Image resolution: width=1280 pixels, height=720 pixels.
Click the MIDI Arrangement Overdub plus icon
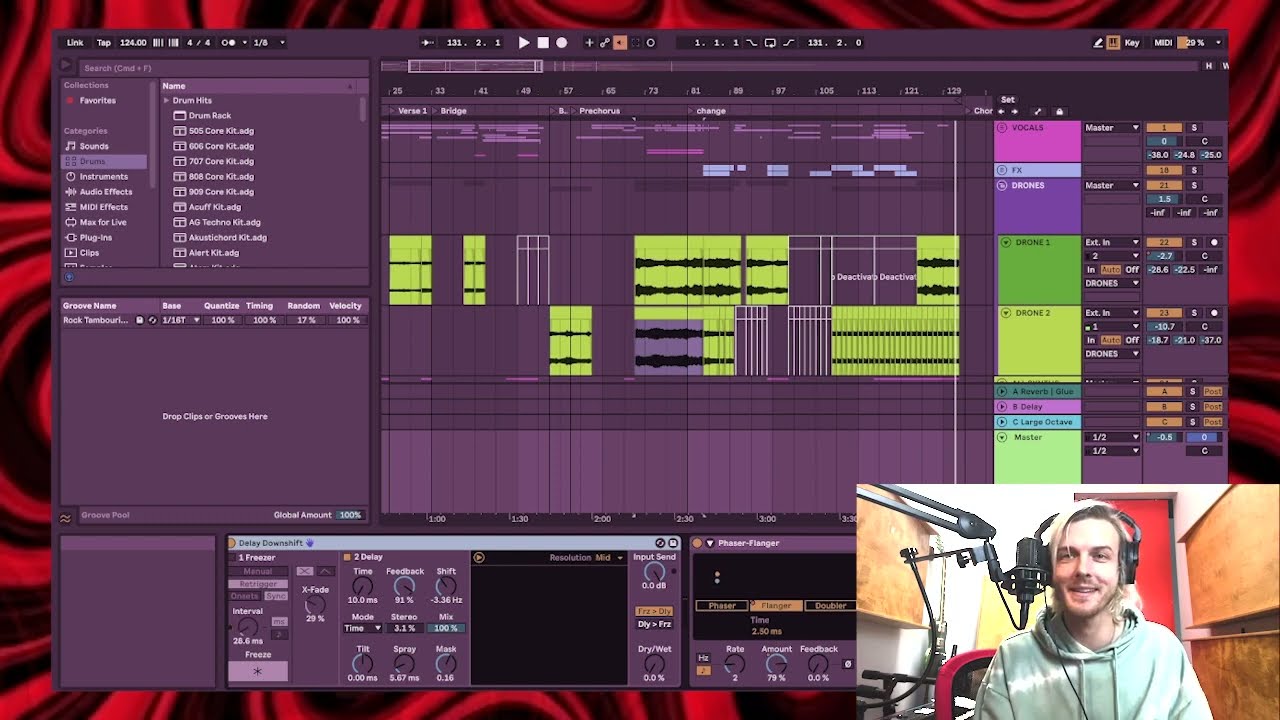coord(589,43)
